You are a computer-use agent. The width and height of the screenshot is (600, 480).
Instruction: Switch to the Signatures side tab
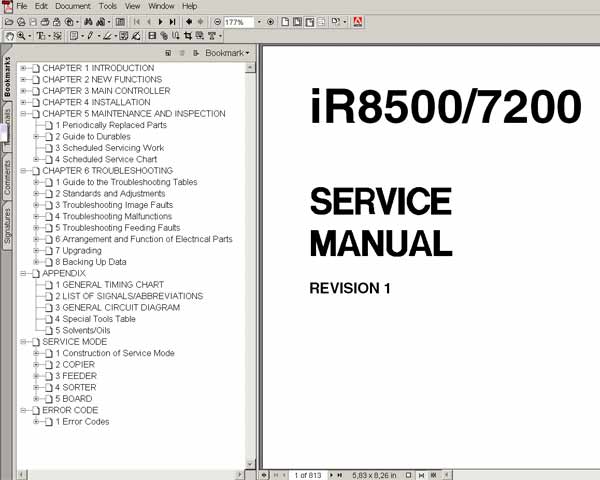7,226
